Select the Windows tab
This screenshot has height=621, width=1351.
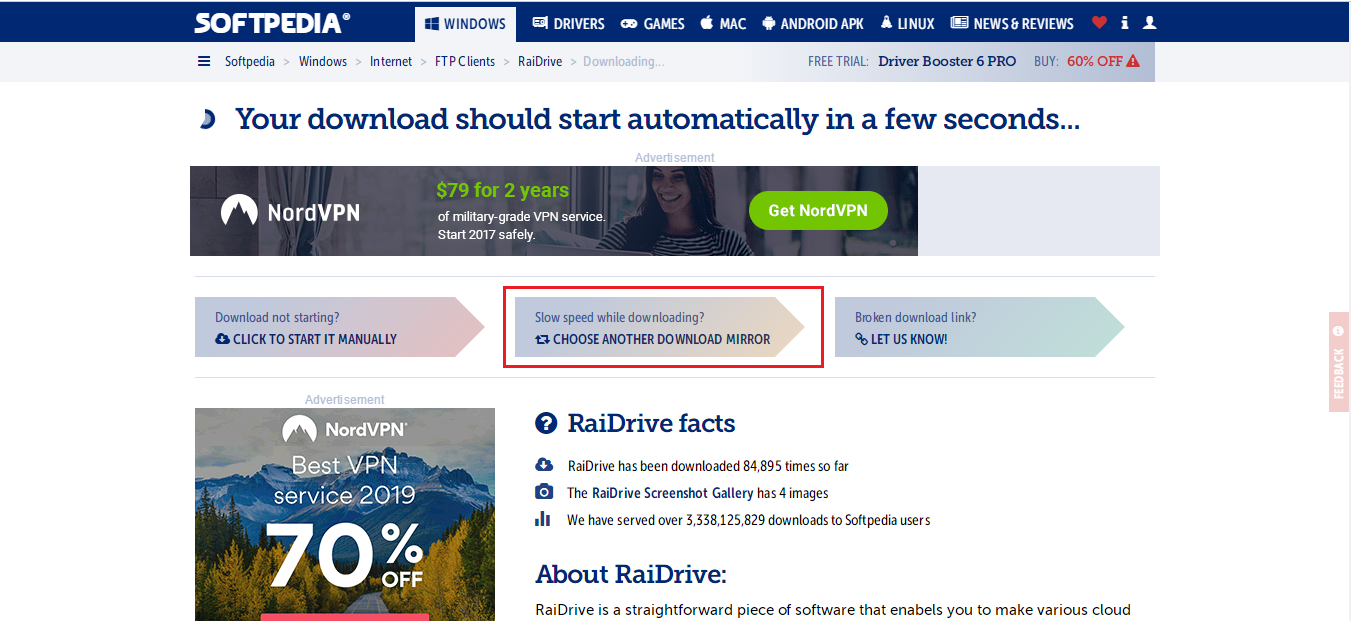(465, 24)
